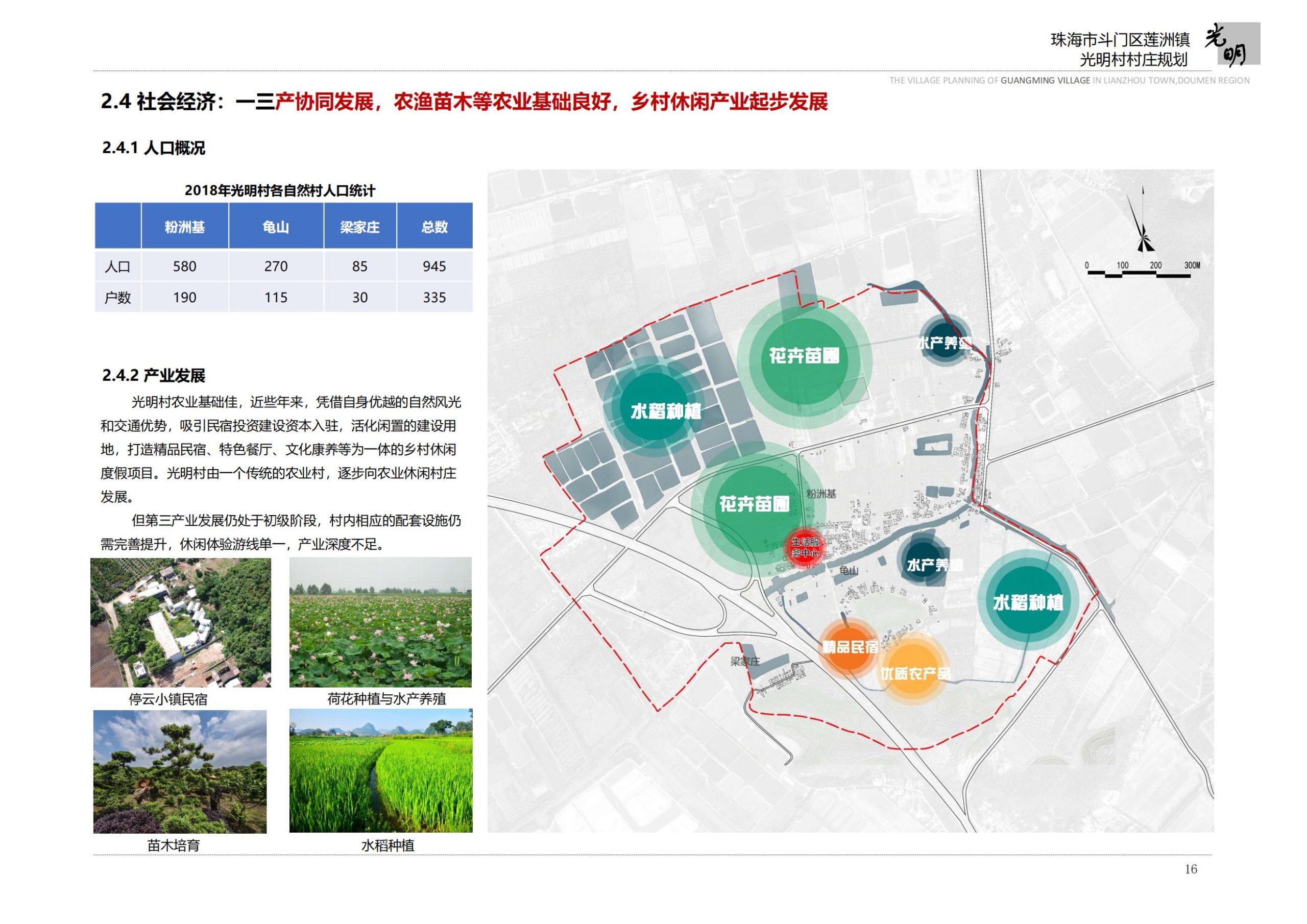The width and height of the screenshot is (1307, 924).
Task: Select the table cell showing 190
Action: pos(185,297)
